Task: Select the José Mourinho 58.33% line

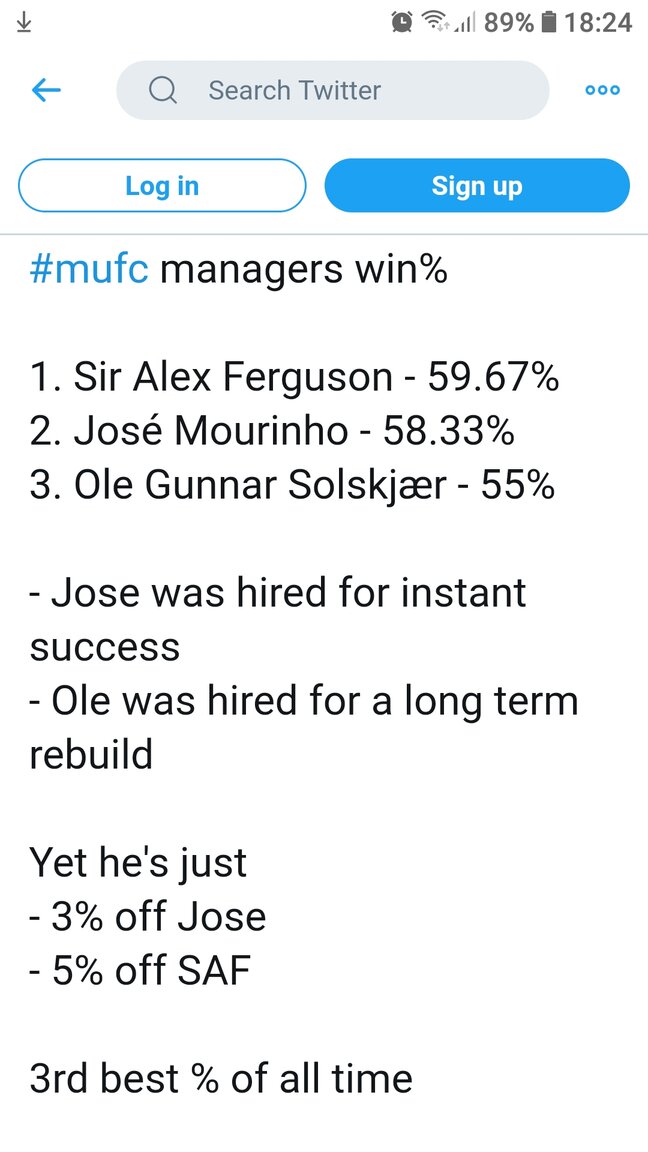Action: tap(272, 431)
